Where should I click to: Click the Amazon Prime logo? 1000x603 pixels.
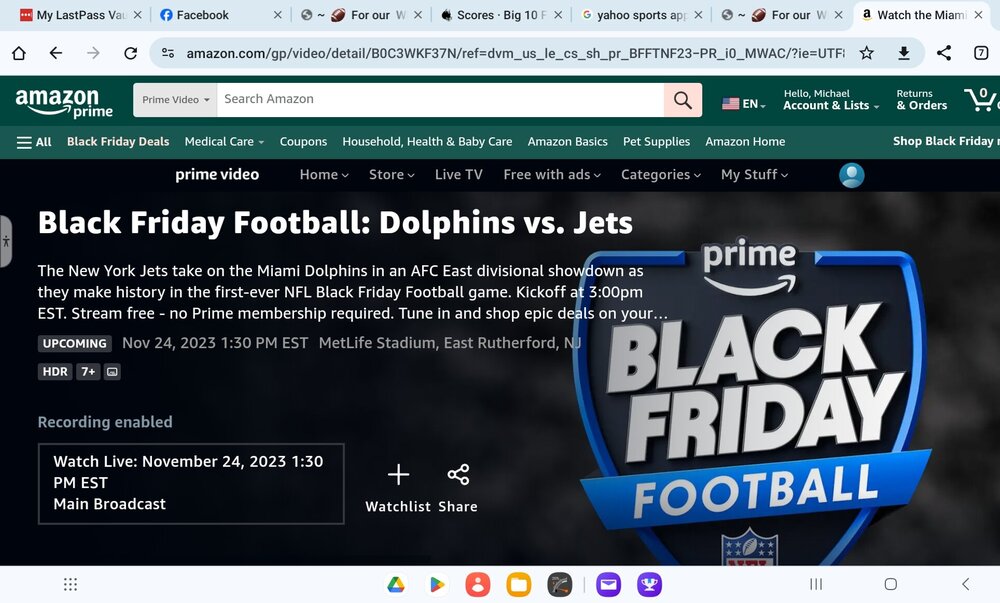[x=64, y=103]
